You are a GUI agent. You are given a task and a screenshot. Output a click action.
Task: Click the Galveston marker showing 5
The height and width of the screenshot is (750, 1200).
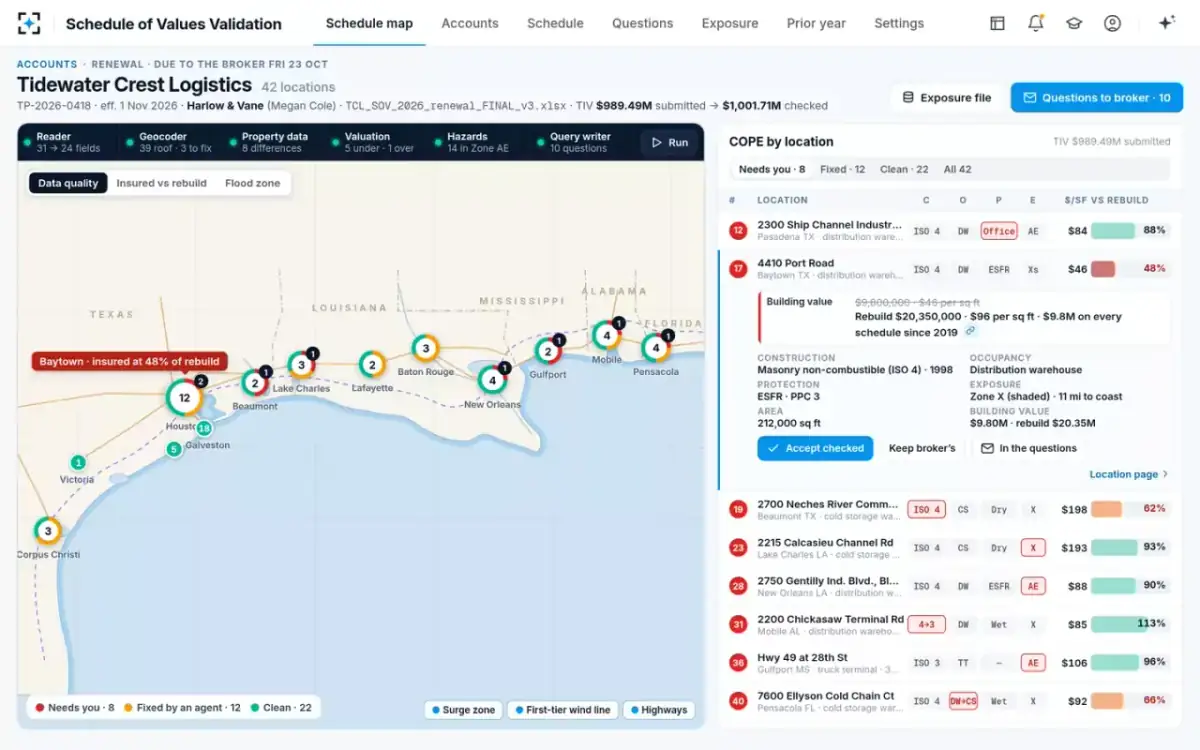pos(174,449)
